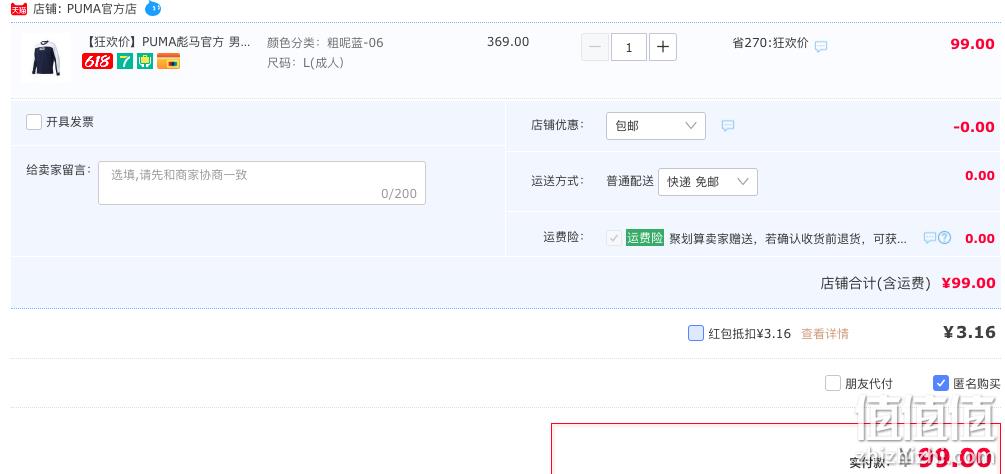Click the 聚划算卖家赠送 insurance description

pyautogui.click(x=788, y=239)
